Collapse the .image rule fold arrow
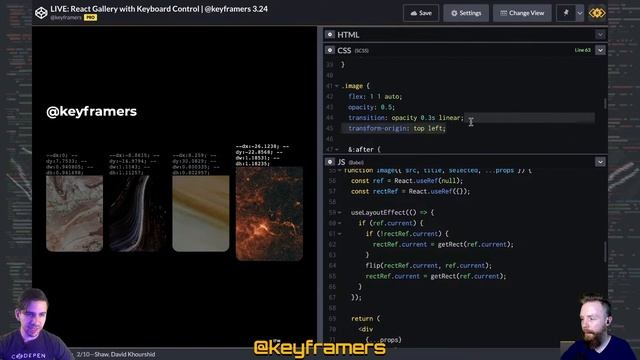Image resolution: width=640 pixels, height=360 pixels. (337, 86)
